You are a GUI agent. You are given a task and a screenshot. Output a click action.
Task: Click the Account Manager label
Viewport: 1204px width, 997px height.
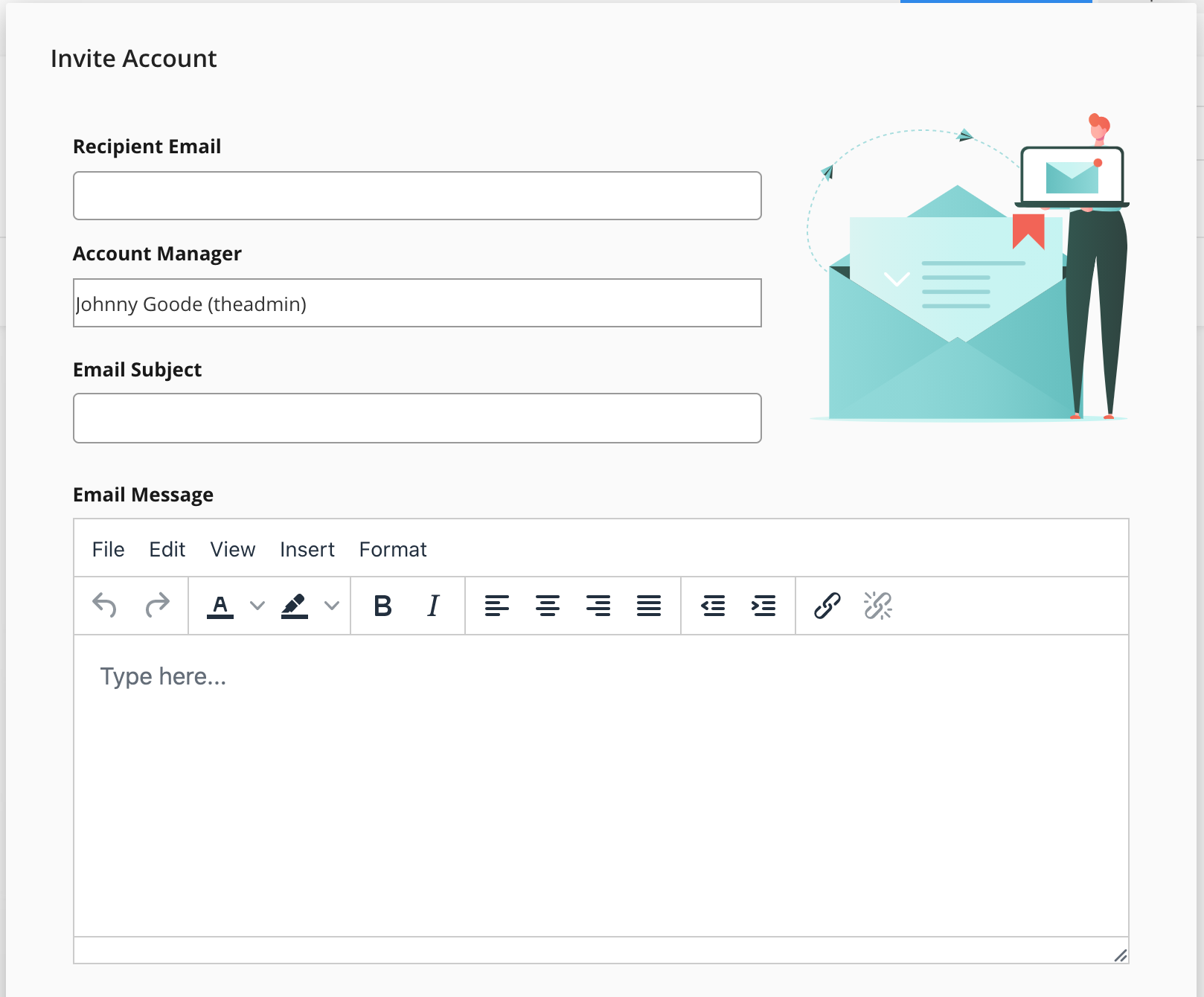point(158,254)
